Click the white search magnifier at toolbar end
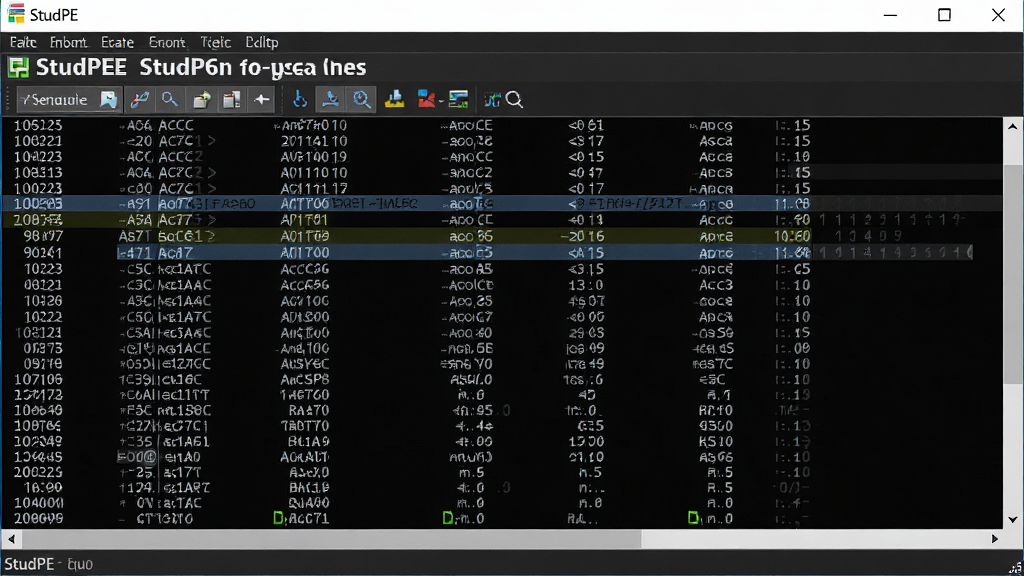The width and height of the screenshot is (1024, 576). pos(515,99)
